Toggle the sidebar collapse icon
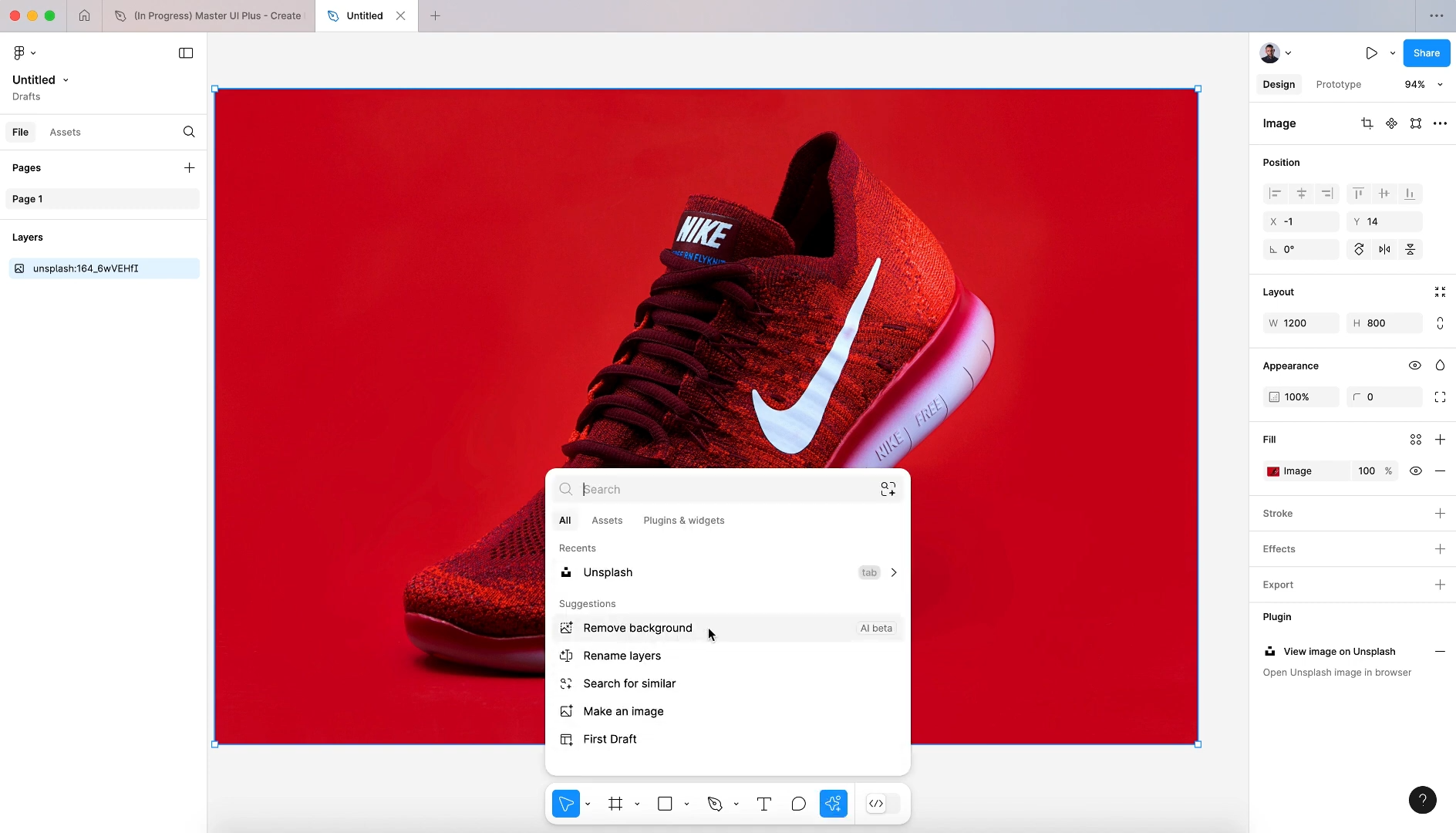Image resolution: width=1456 pixels, height=833 pixels. click(186, 52)
